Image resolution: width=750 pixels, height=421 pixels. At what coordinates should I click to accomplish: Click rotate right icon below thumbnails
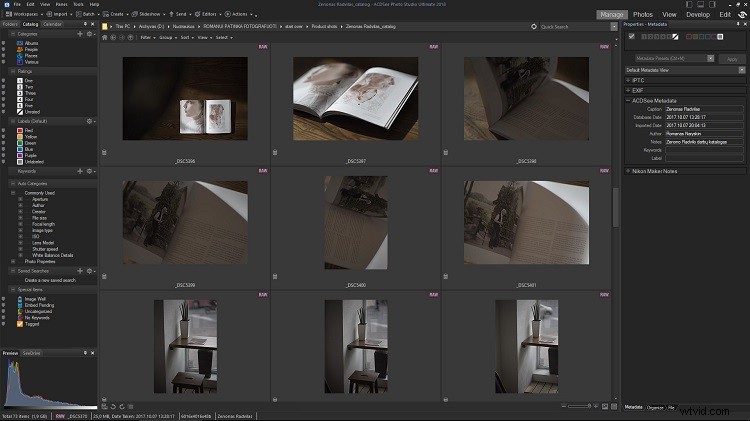pyautogui.click(x=122, y=407)
